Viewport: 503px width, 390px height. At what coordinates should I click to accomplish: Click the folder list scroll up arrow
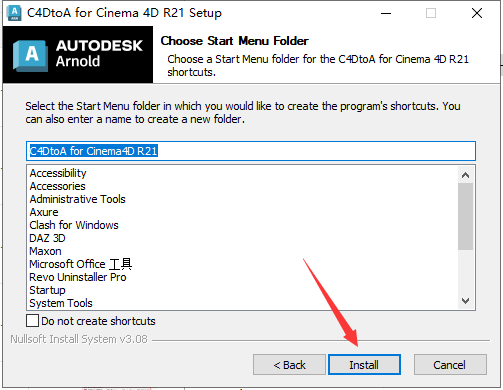[466, 175]
